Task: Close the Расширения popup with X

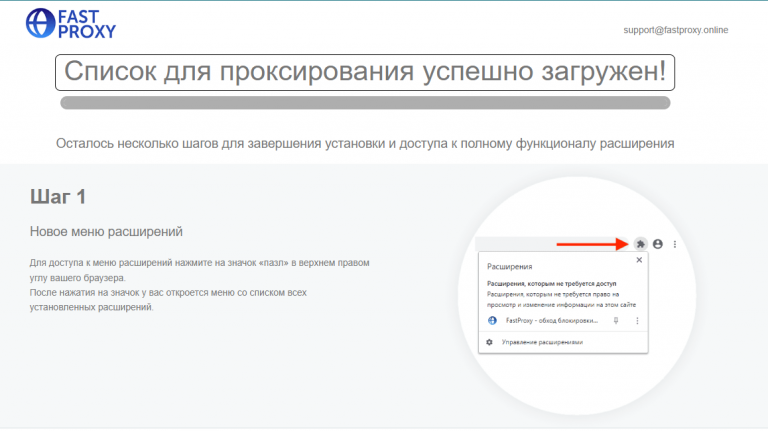Action: (x=639, y=260)
